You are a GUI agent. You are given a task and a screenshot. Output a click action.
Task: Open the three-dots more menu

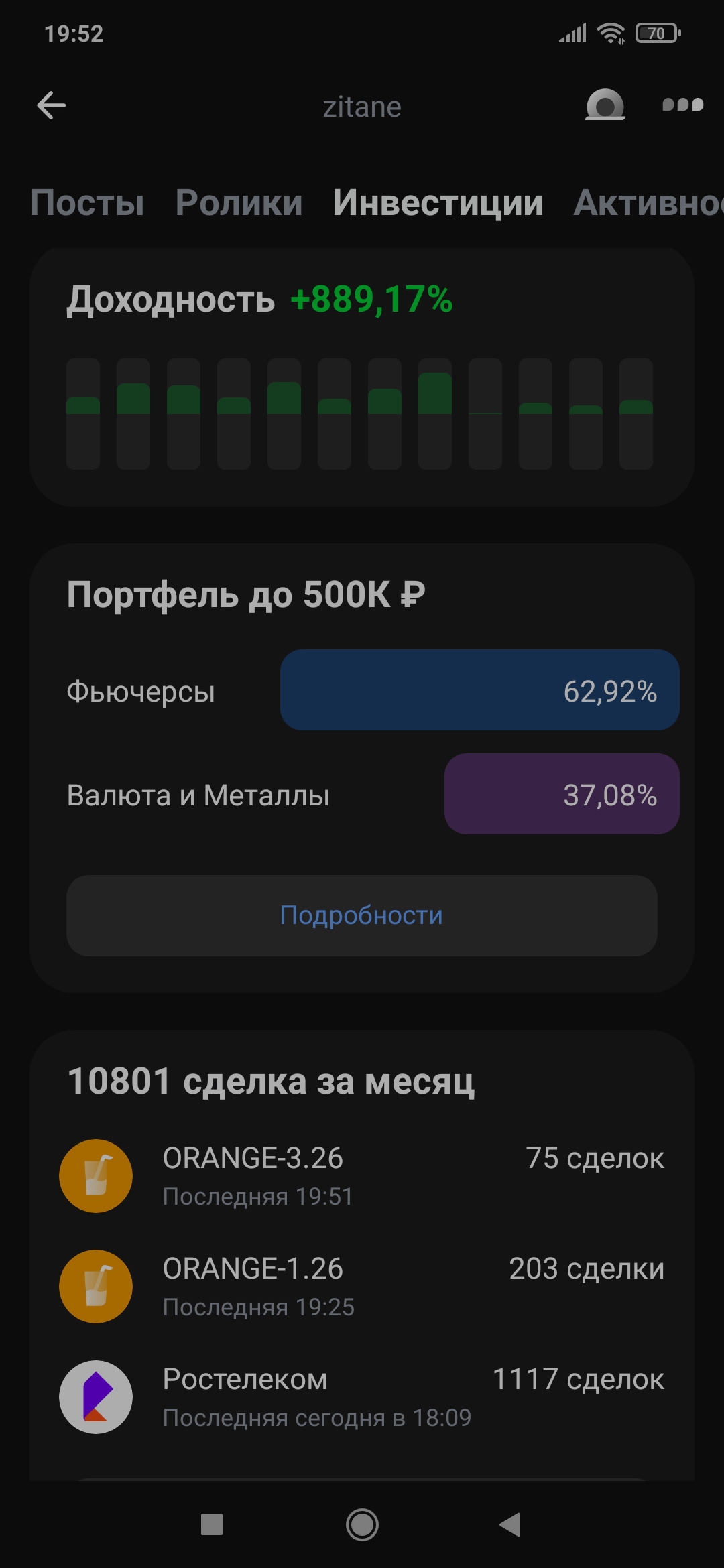click(682, 105)
